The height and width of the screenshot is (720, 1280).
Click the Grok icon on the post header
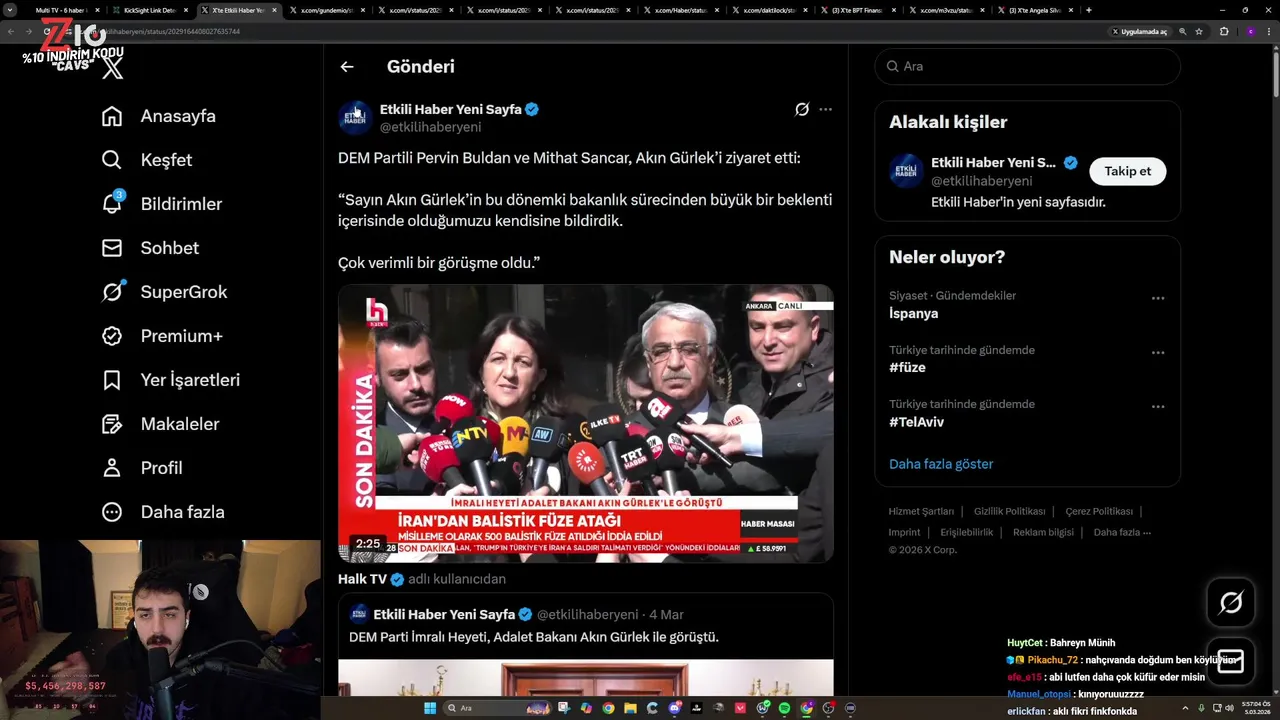(x=801, y=109)
